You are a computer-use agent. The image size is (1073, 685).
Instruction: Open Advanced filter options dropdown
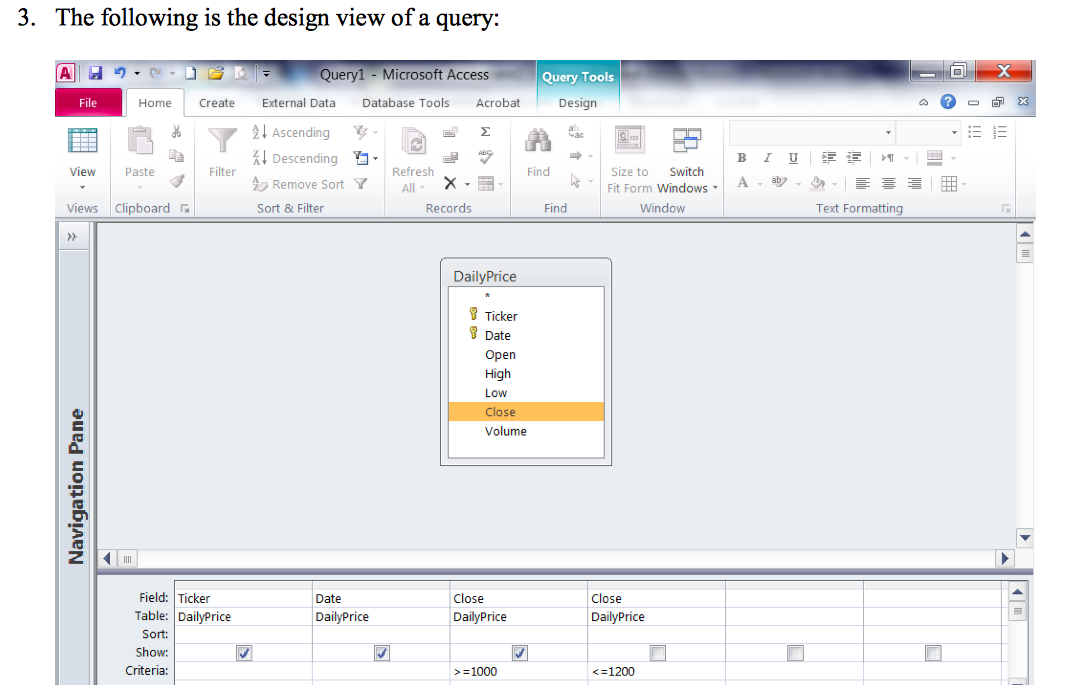tap(365, 158)
